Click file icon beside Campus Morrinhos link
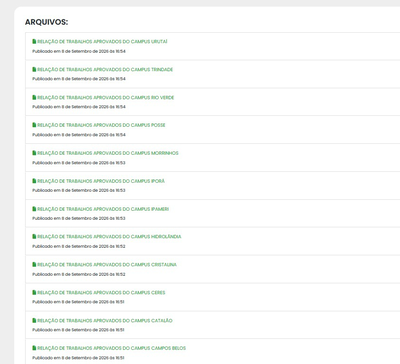 point(34,153)
